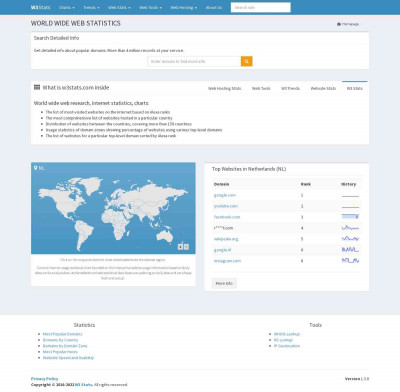
Task: Open Domains by Domain Zone footer link
Action: point(65,346)
